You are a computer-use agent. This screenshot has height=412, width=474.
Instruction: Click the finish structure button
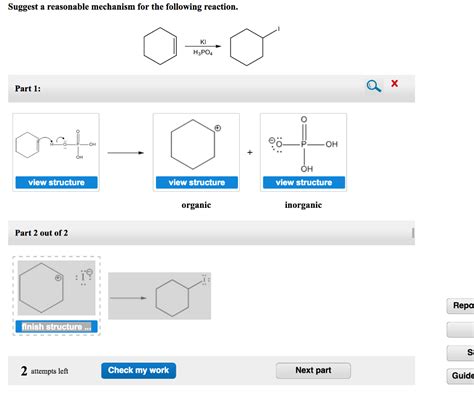56,327
